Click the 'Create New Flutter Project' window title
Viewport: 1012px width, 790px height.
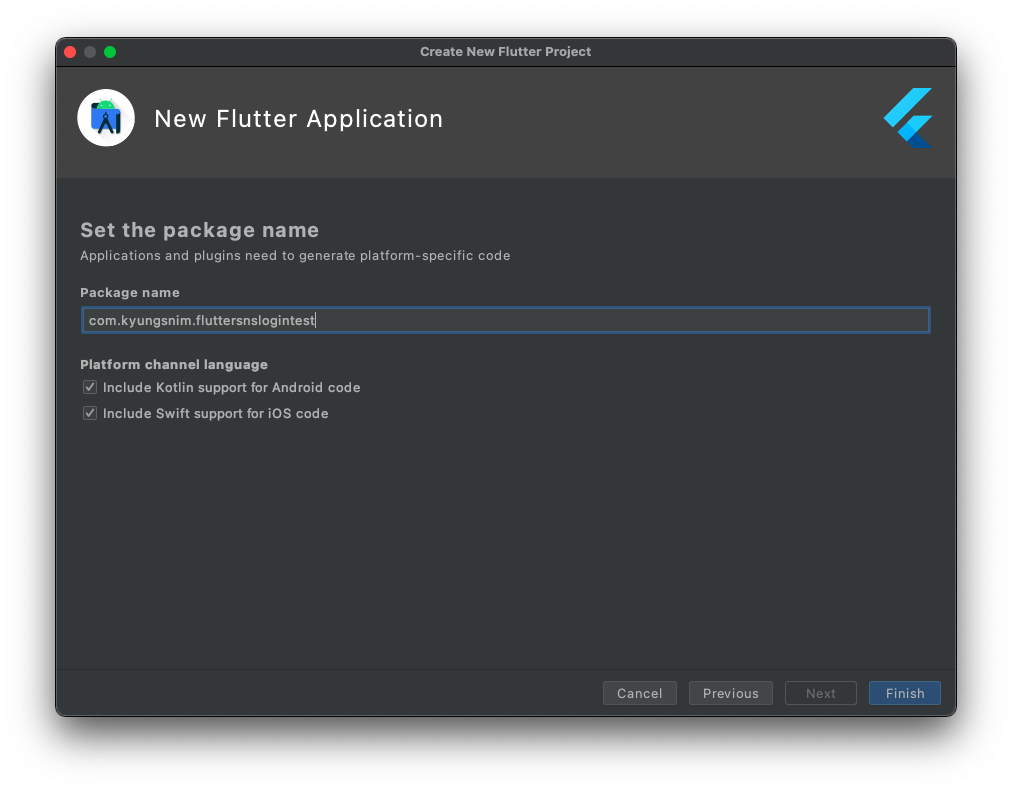pos(505,52)
